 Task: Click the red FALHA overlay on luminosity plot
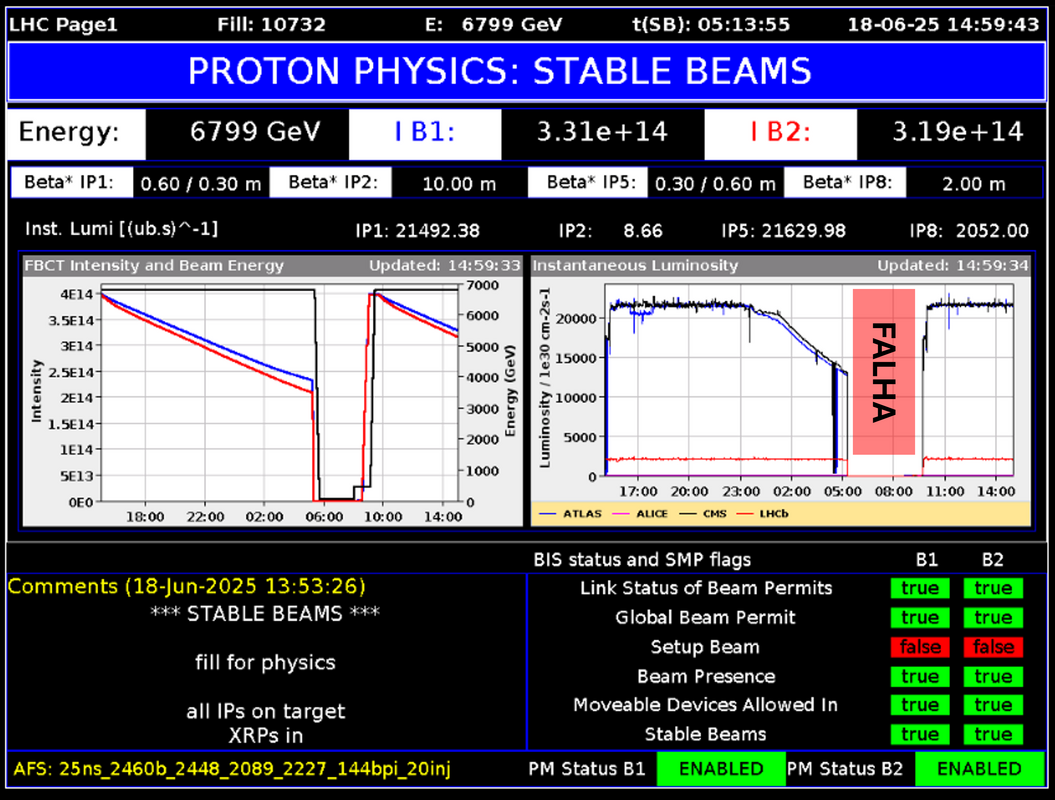point(884,372)
